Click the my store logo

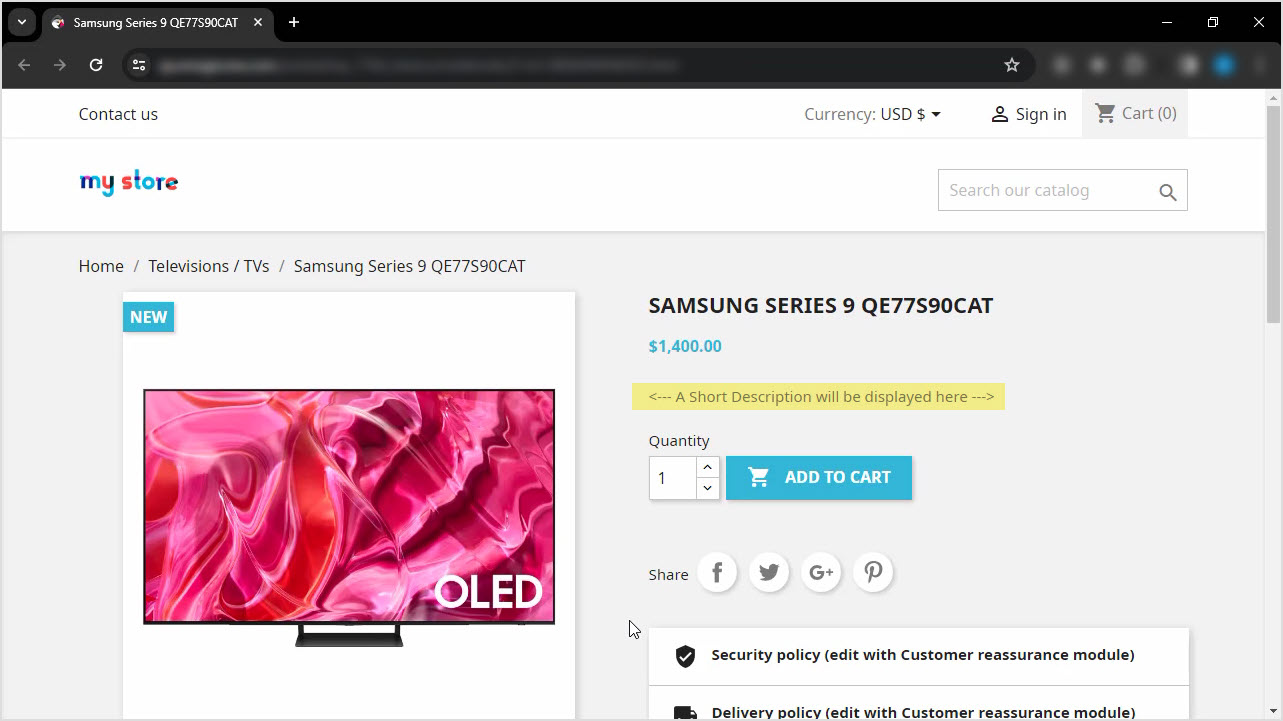[129, 182]
